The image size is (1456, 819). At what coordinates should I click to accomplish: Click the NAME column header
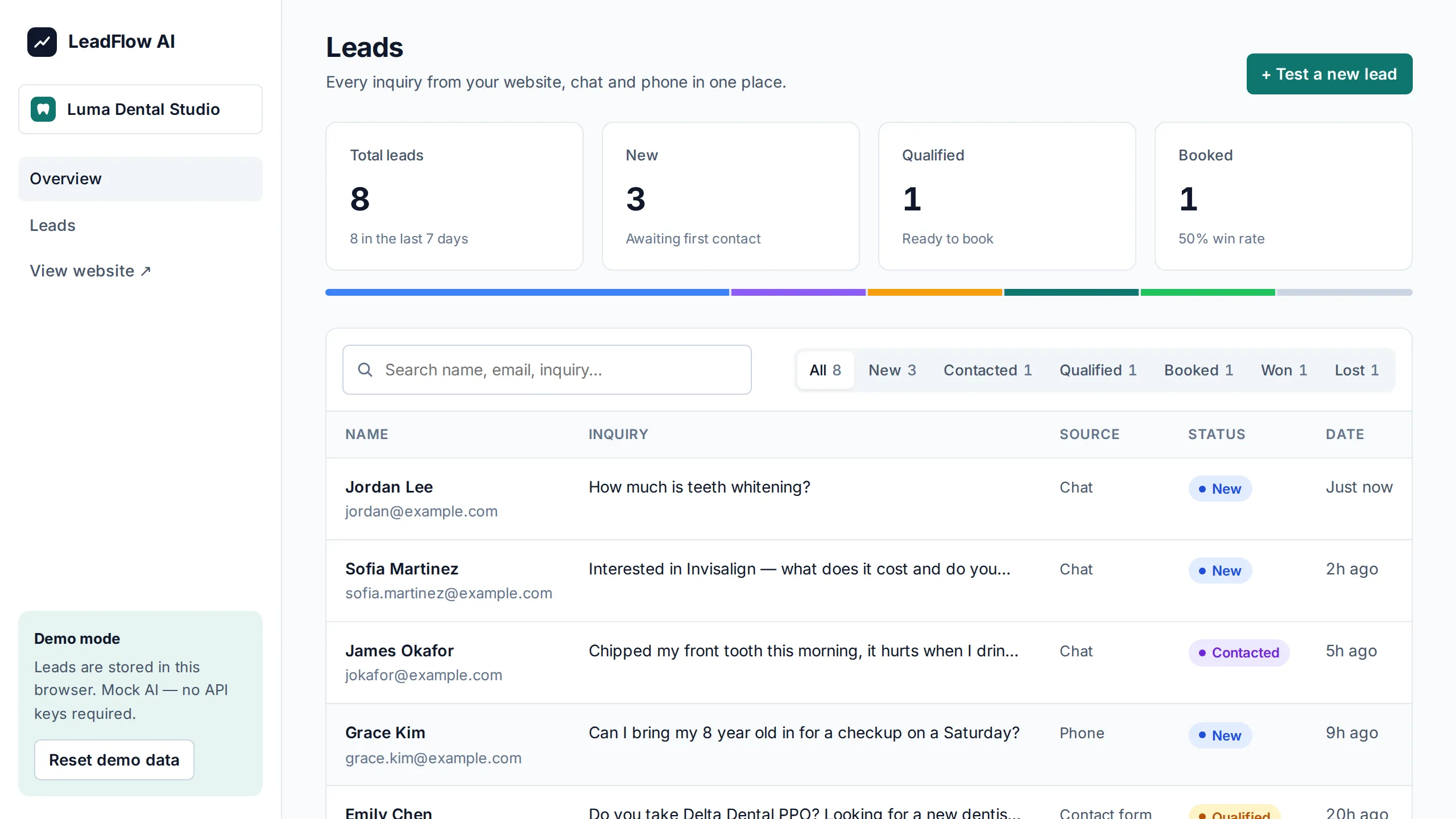coord(367,434)
